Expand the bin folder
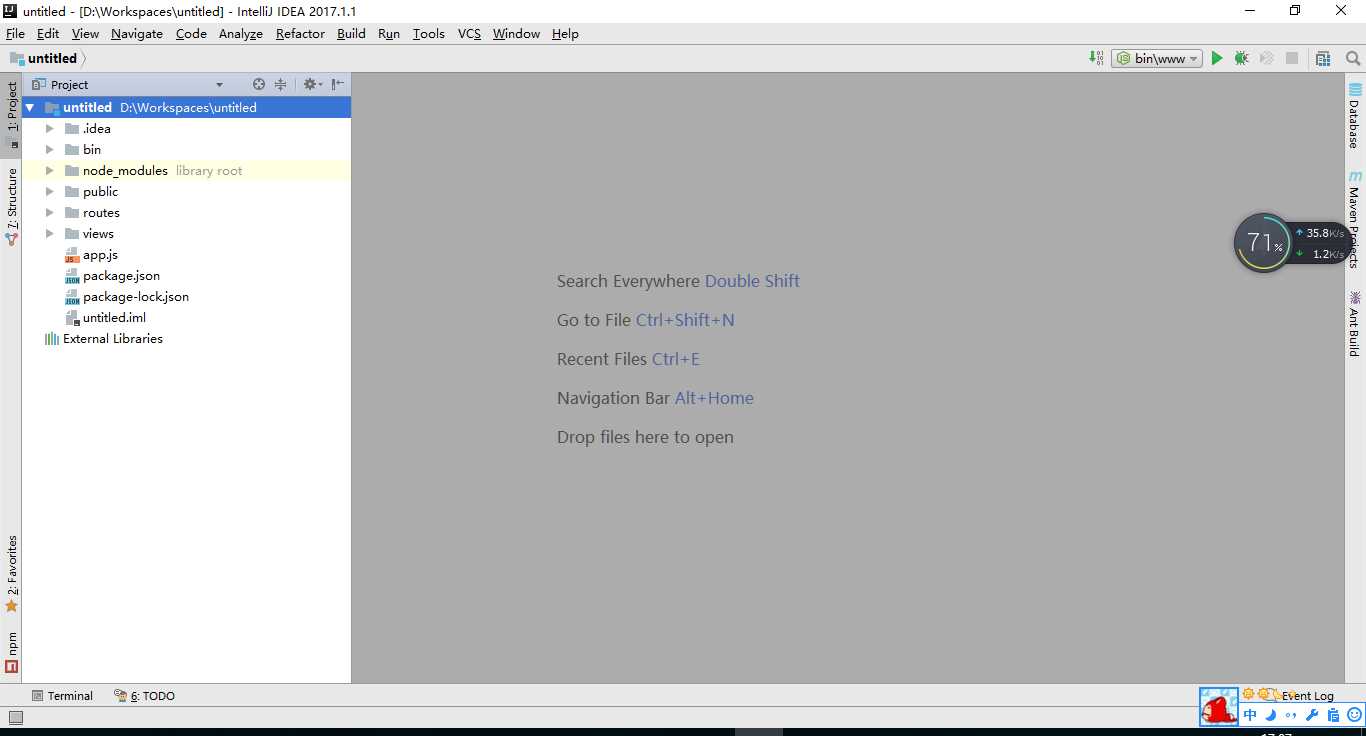The height and width of the screenshot is (736, 1366). (50, 150)
